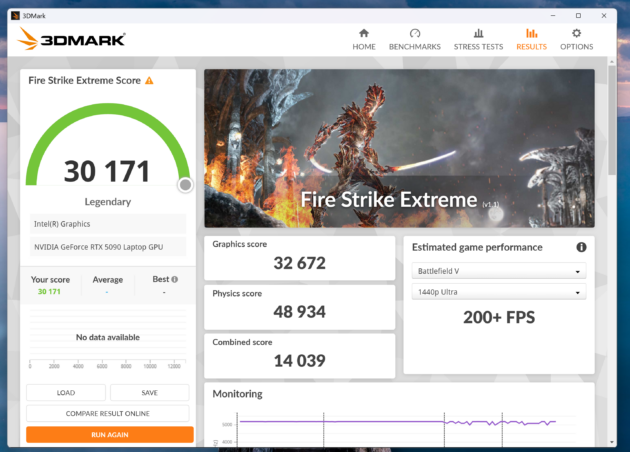Close the 3DMark window
630x452 pixels.
tap(603, 16)
